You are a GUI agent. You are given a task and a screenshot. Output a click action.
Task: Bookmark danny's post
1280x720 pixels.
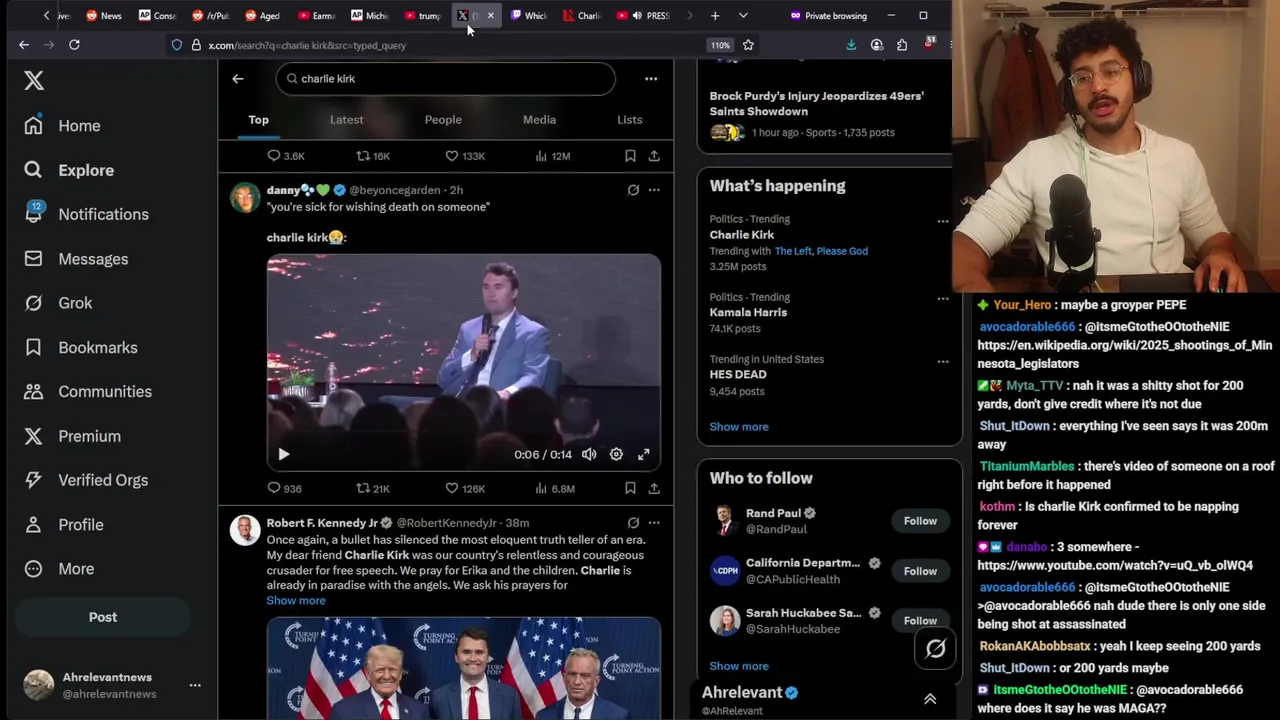click(630, 489)
